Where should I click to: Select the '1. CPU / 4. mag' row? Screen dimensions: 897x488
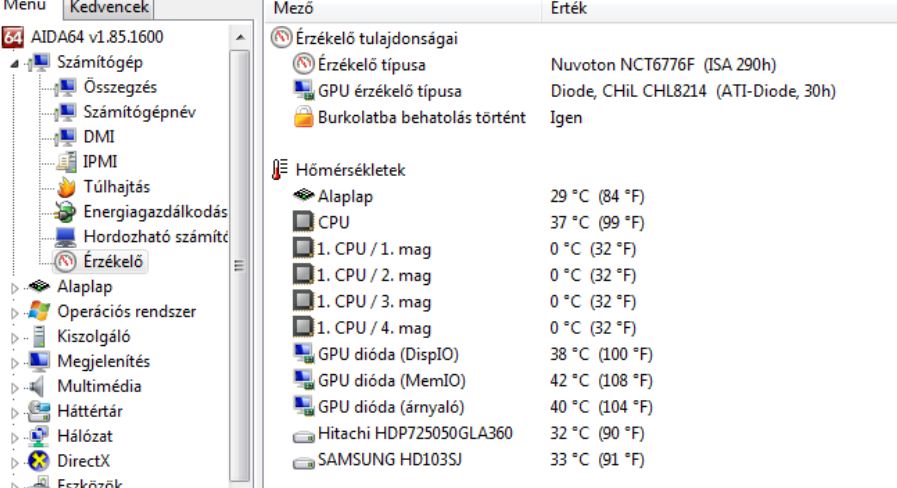tap(374, 328)
